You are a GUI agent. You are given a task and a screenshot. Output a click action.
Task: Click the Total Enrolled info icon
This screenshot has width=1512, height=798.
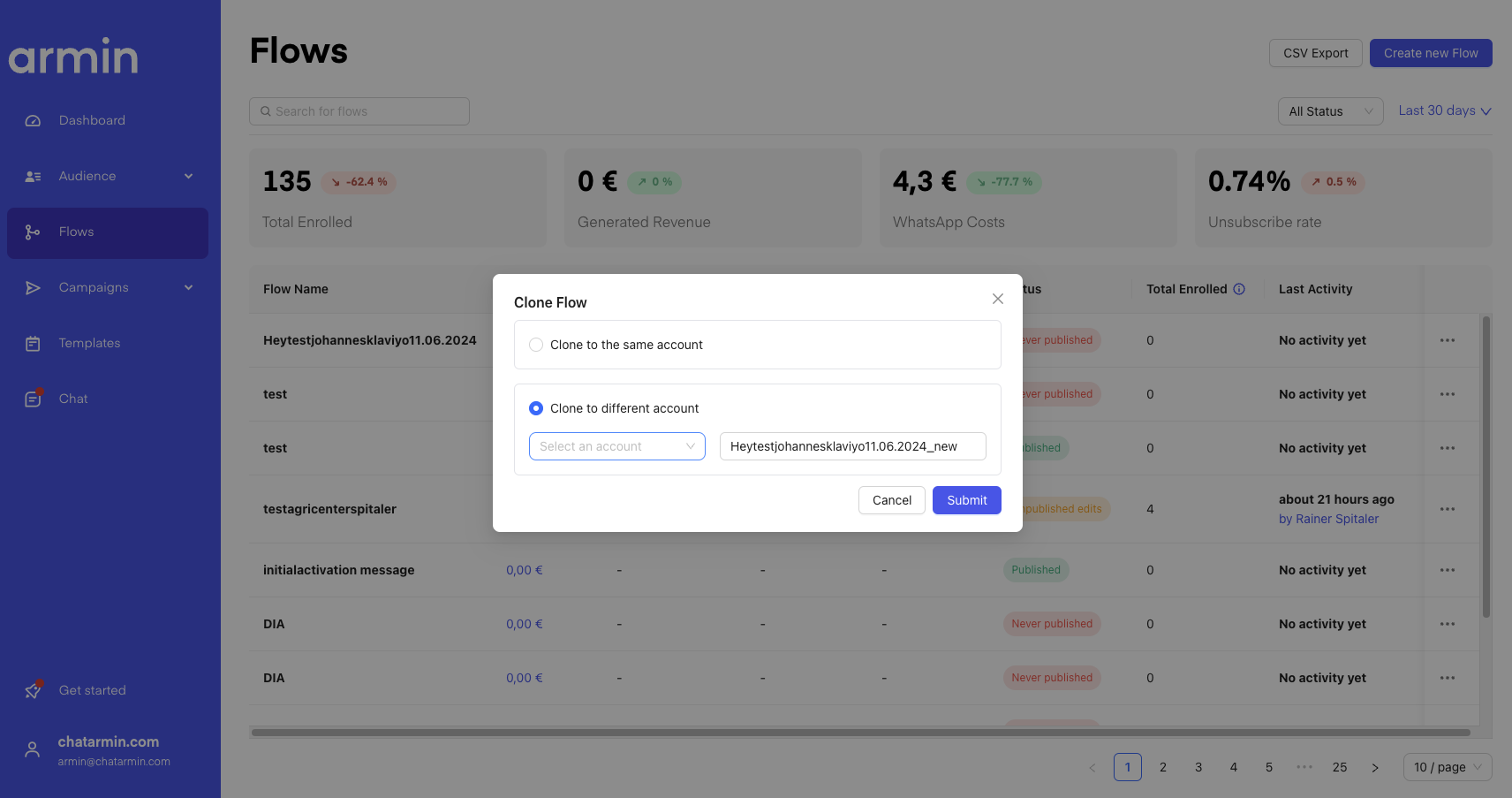tap(1238, 289)
